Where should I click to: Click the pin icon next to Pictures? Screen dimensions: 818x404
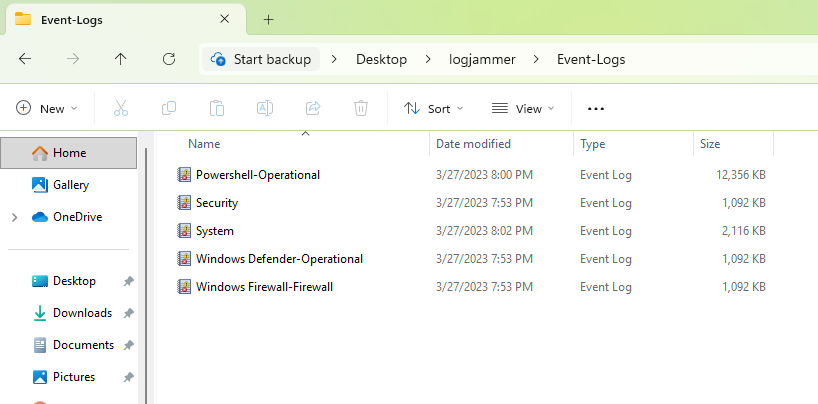[128, 377]
